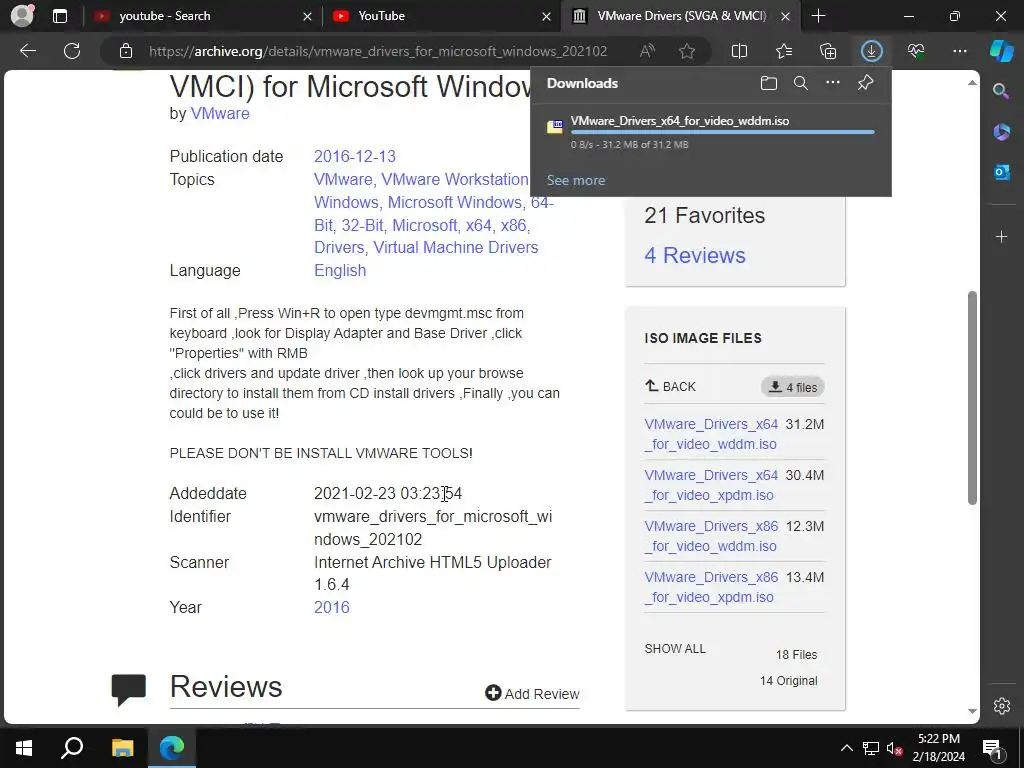1024x768 pixels.
Task: Open File Explorer from the taskbar
Action: 122,747
